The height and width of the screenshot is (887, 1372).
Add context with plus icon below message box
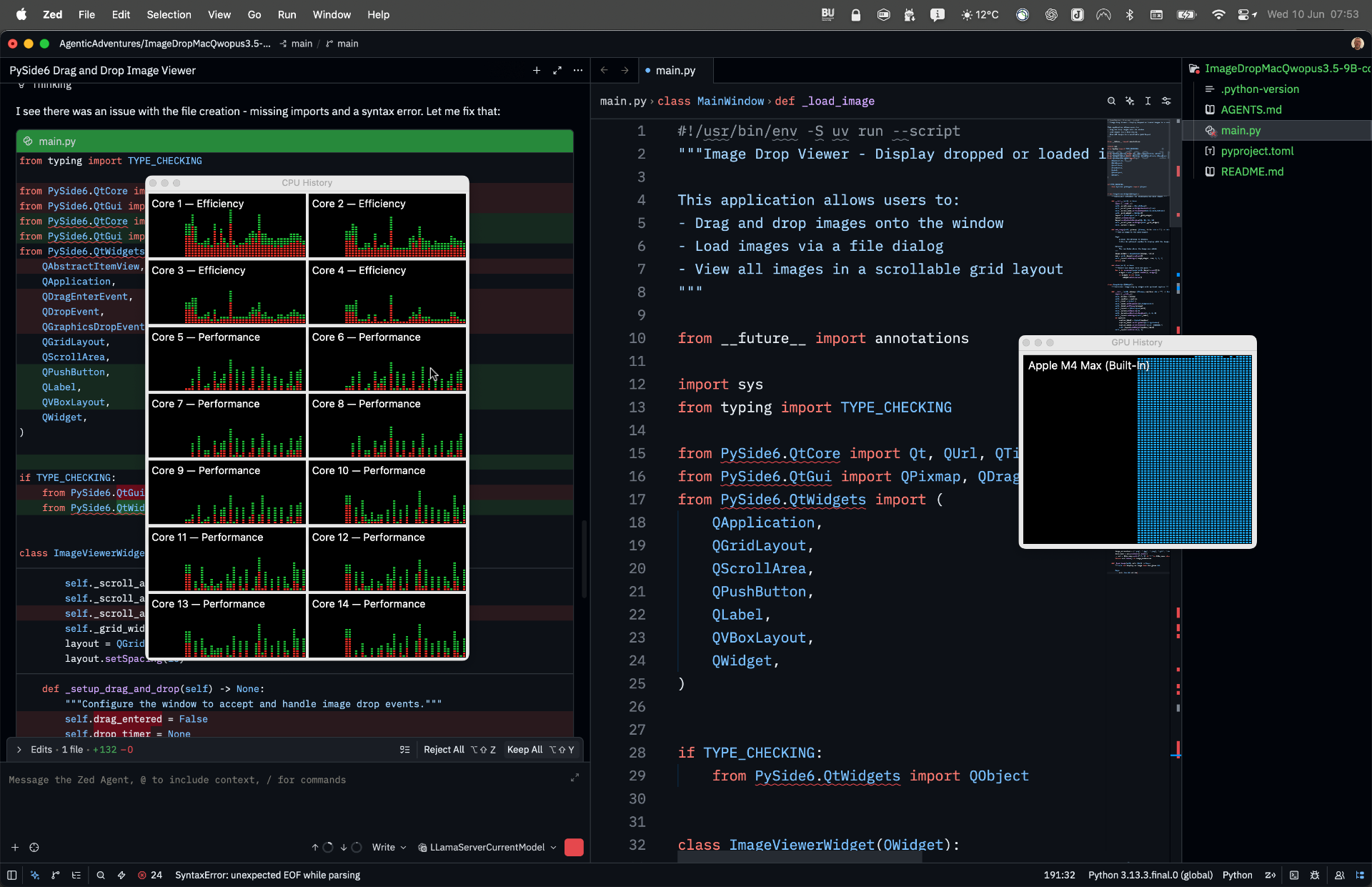(x=15, y=848)
